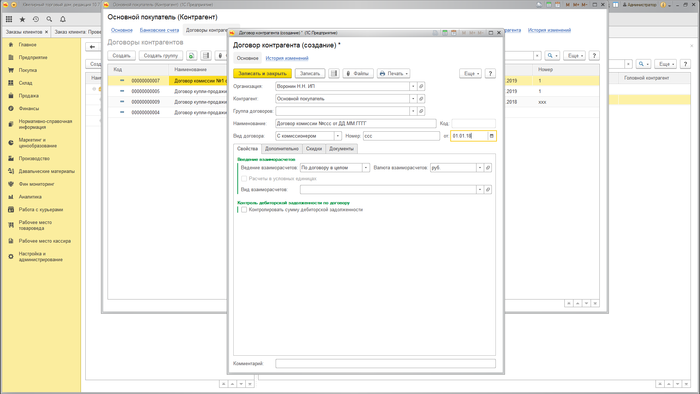Screen dimensions: 700x394
Task: Click Создать in Договоры контрагентов list
Action: pyautogui.click(x=121, y=56)
